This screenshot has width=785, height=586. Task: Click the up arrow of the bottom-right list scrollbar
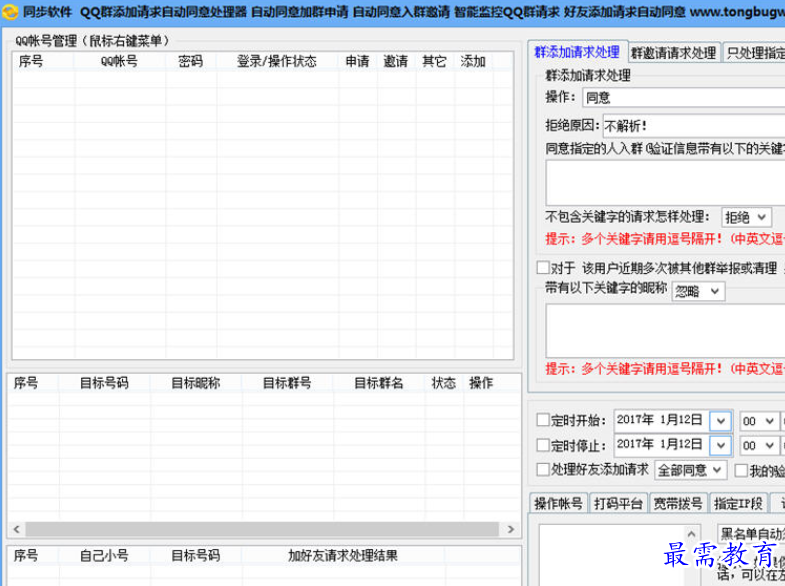[x=691, y=534]
